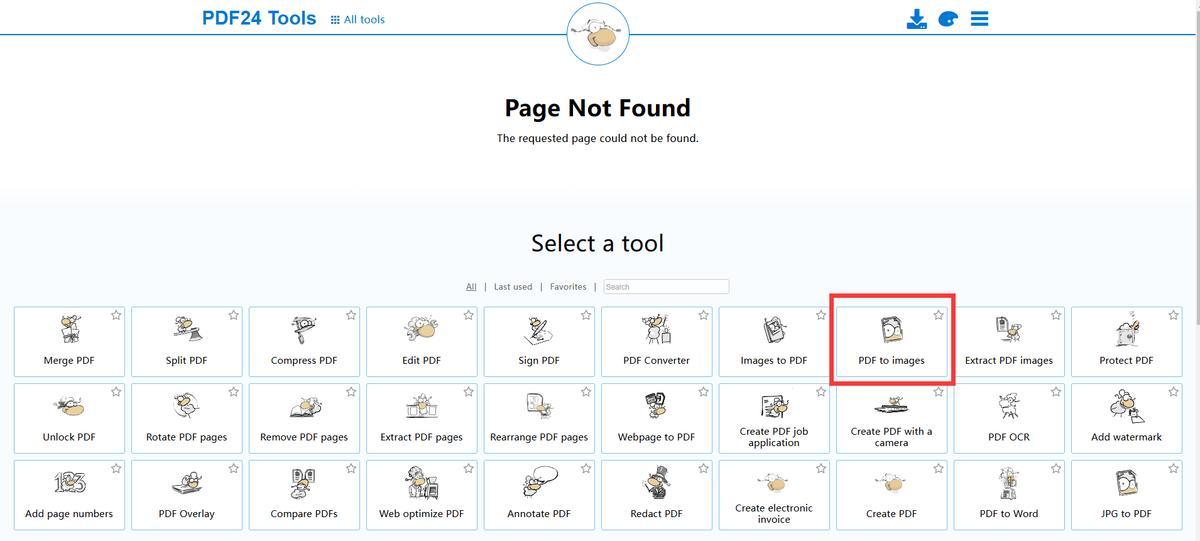Open the Redact PDF tool
Viewport: 1200px width, 541px height.
pos(656,495)
